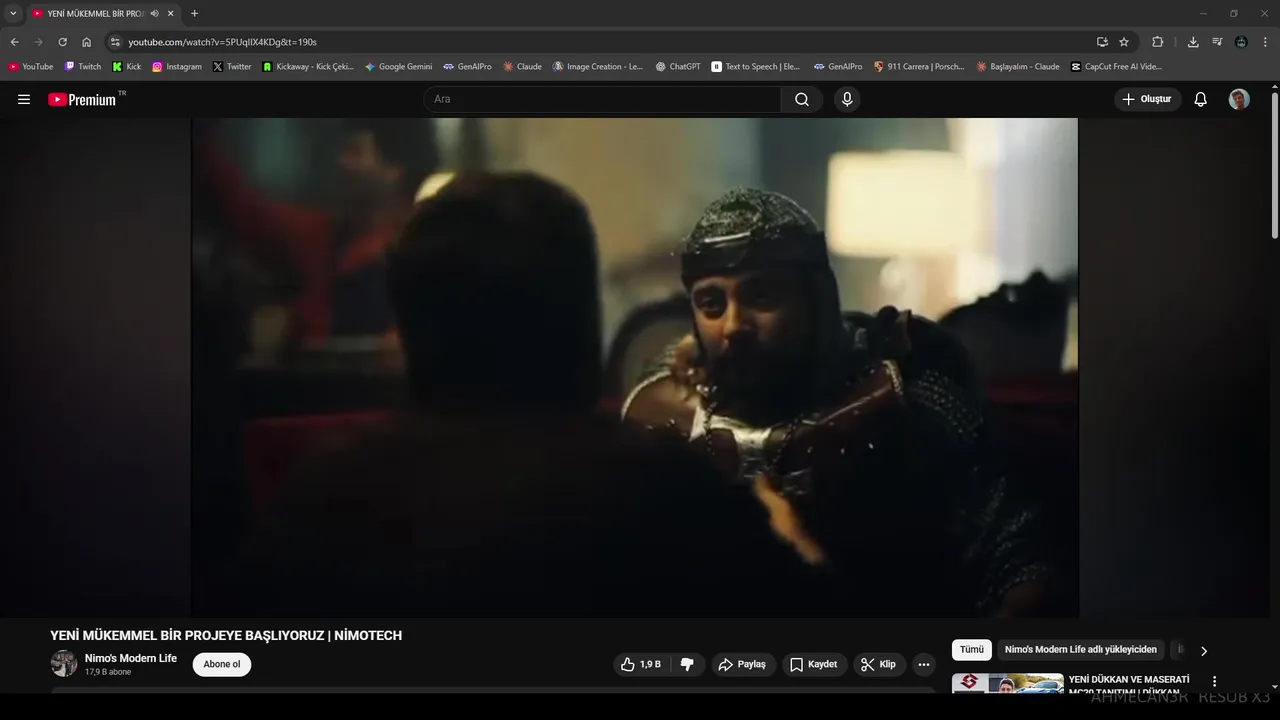Viewport: 1280px width, 720px height.
Task: Open Nimo's Modern Life channel name link
Action: (x=131, y=658)
